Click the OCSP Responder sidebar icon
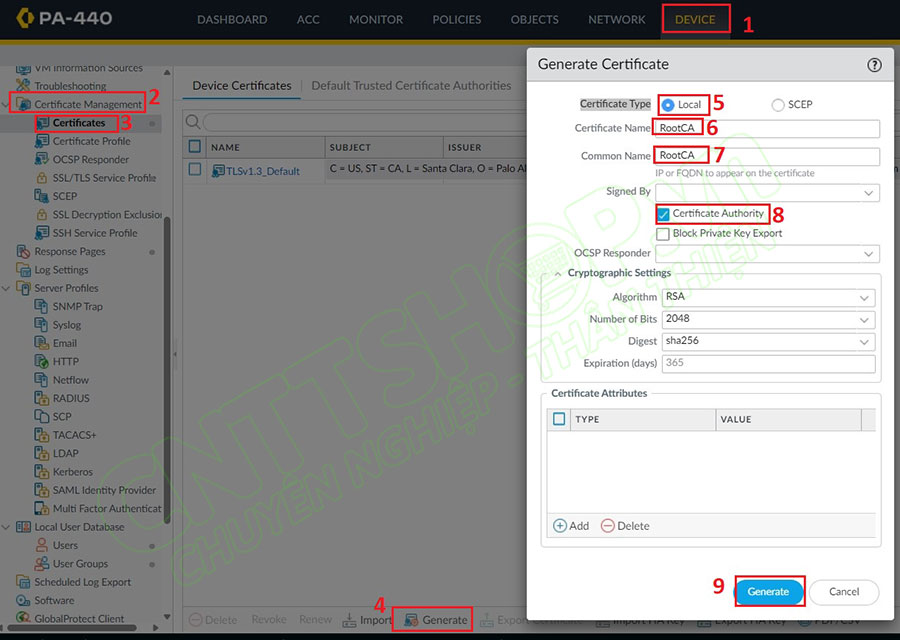900x640 pixels. point(42,159)
